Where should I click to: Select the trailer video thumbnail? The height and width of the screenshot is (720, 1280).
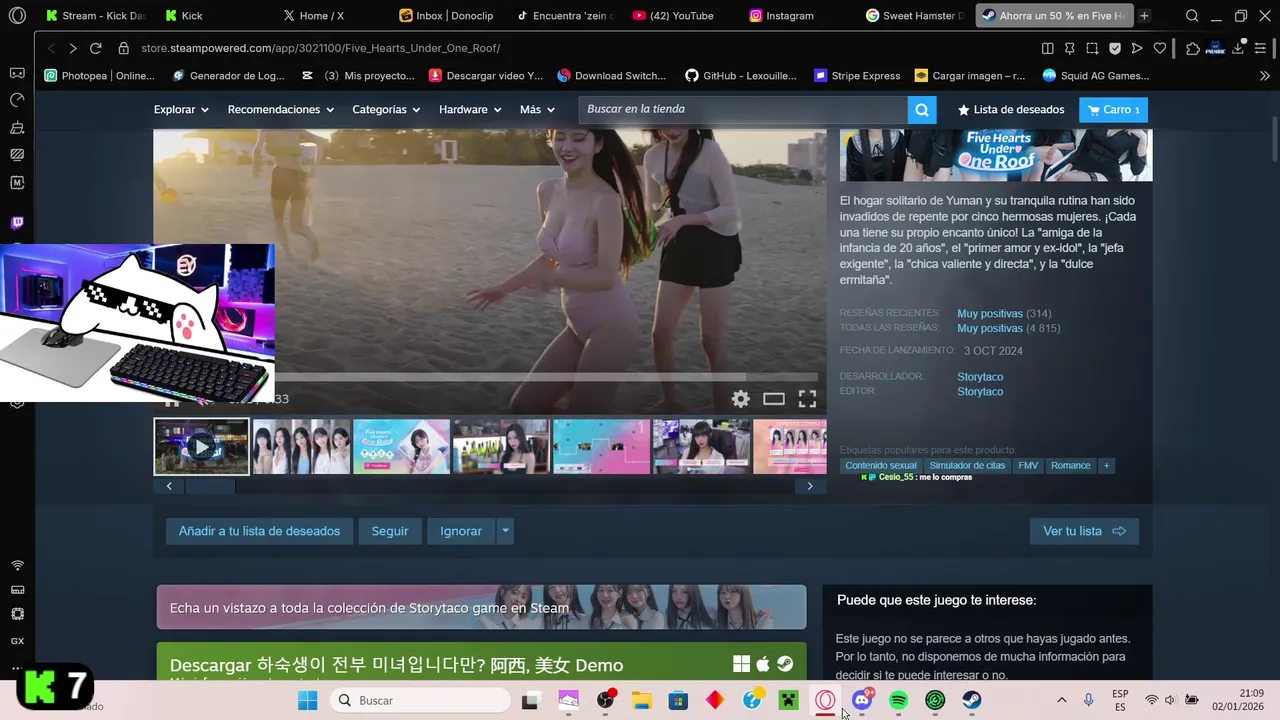(201, 446)
